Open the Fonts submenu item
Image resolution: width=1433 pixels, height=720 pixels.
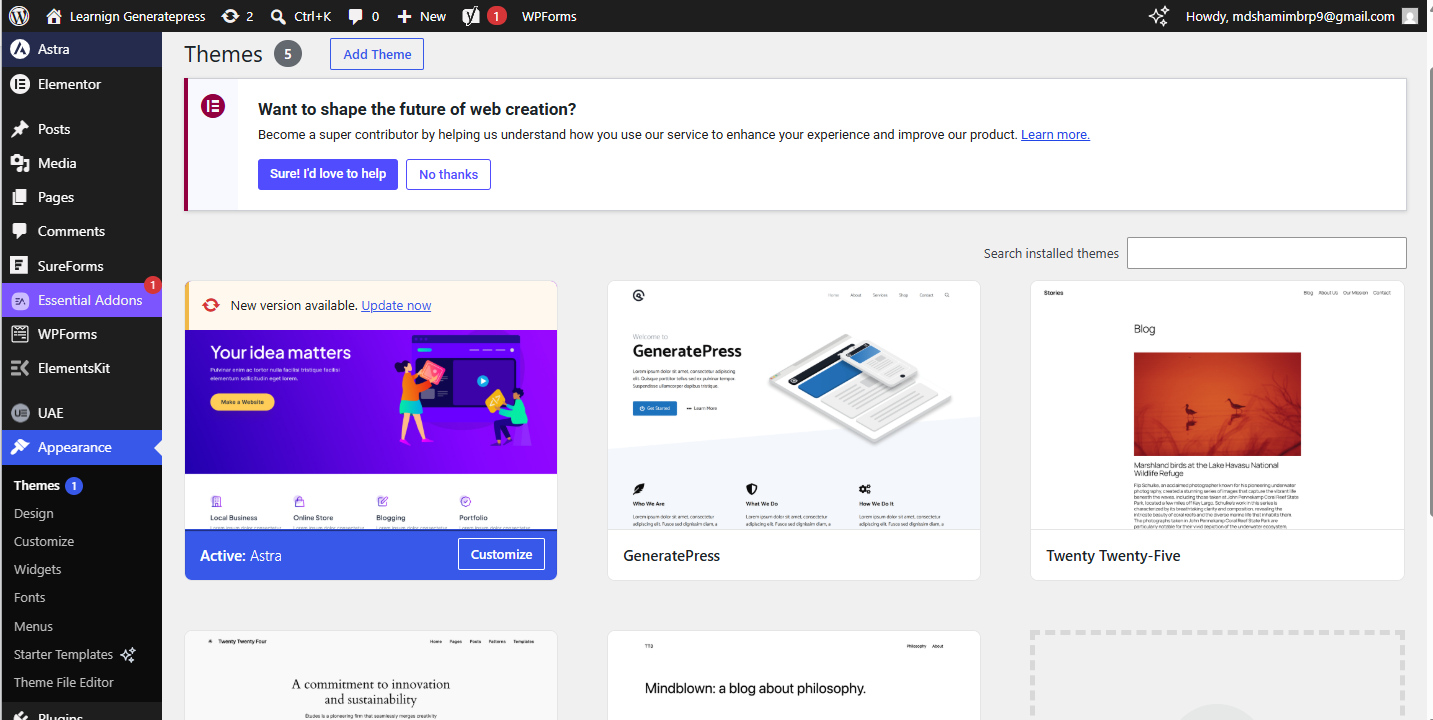pos(30,597)
